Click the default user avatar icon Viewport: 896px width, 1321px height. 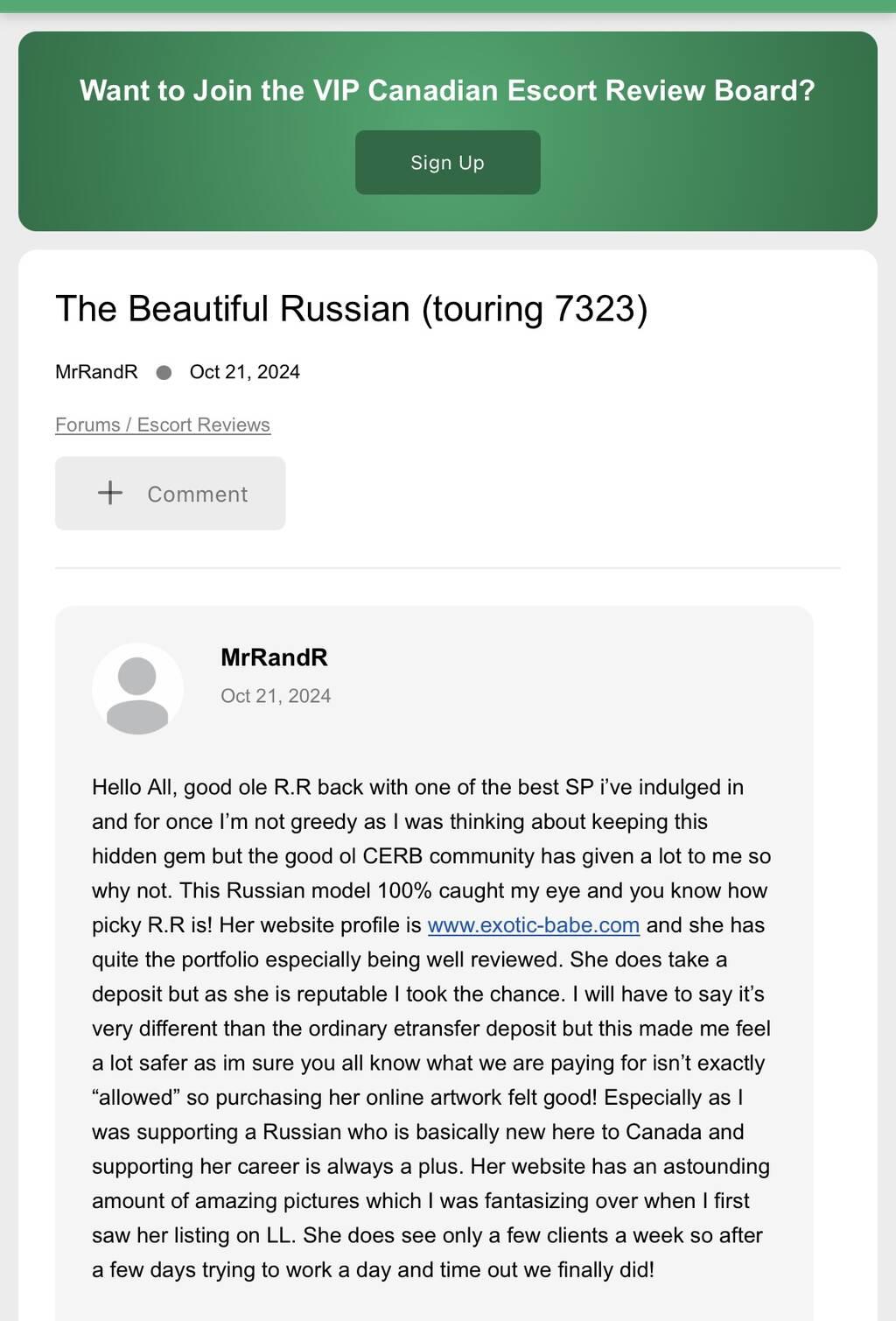[137, 689]
